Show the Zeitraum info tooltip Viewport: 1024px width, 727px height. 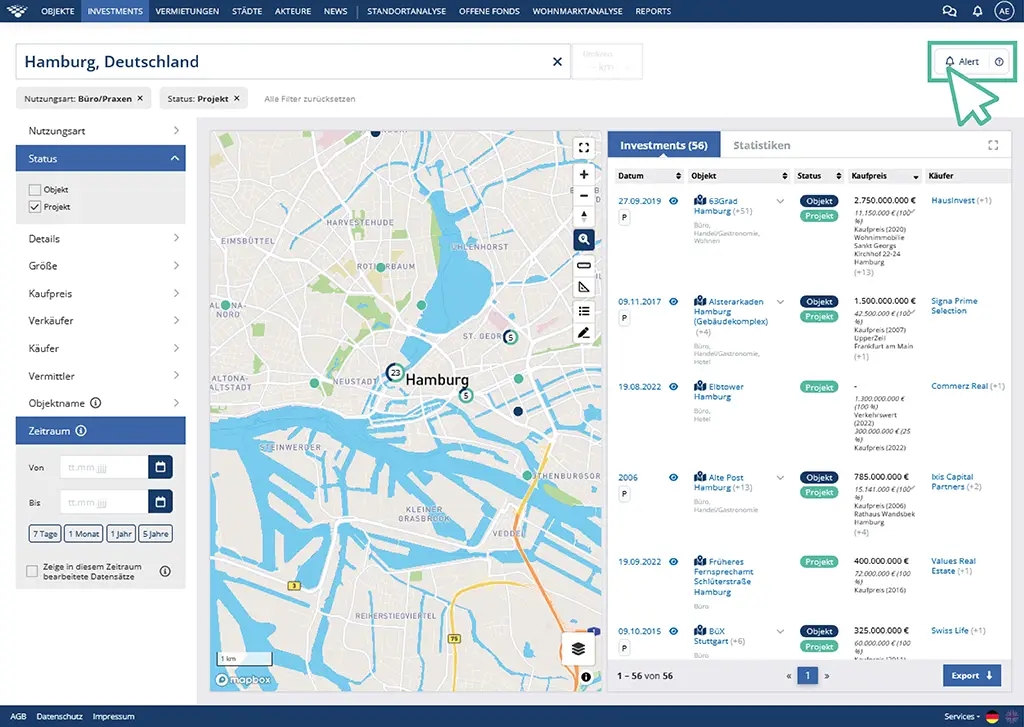81,431
